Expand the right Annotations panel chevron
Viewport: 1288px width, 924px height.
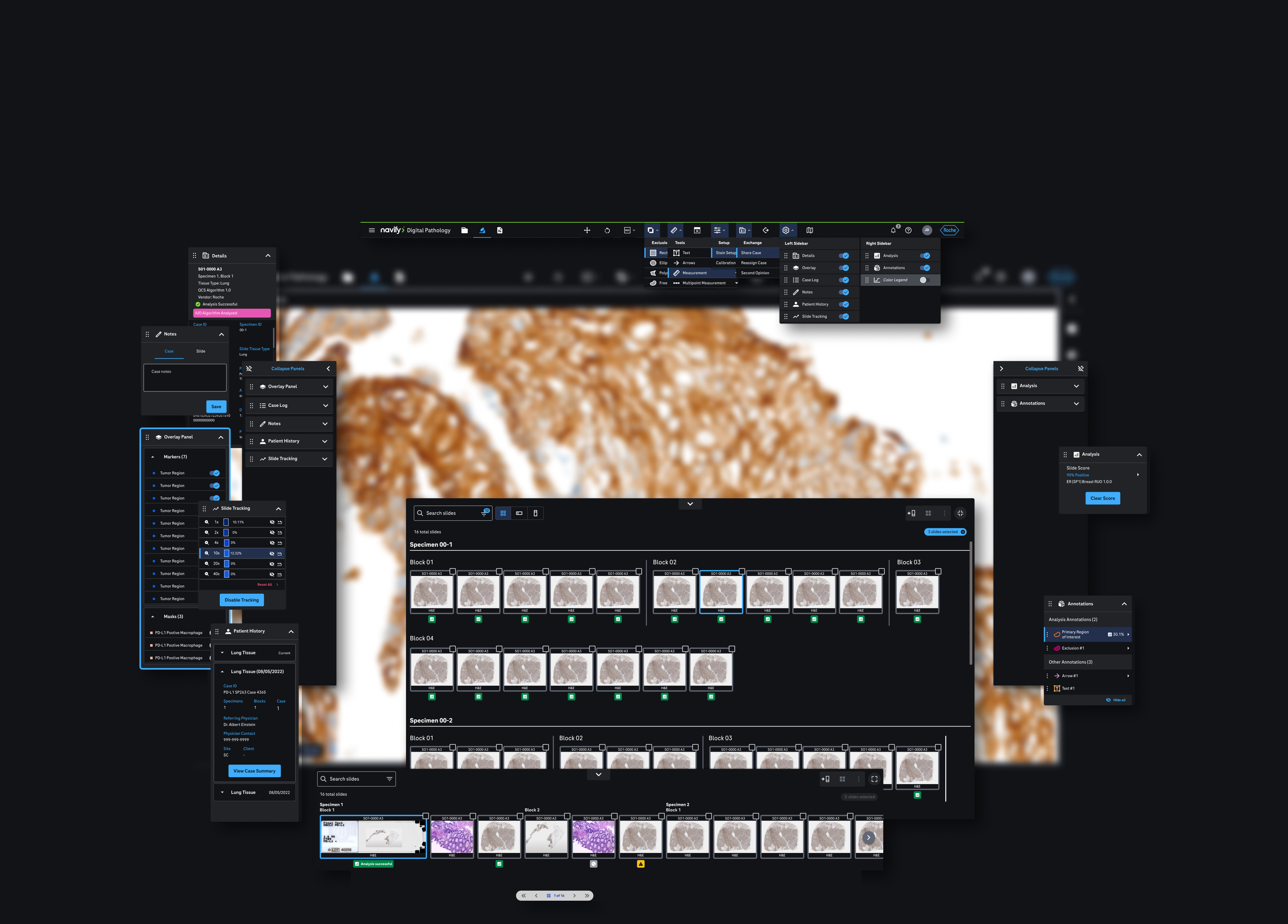[x=1076, y=404]
